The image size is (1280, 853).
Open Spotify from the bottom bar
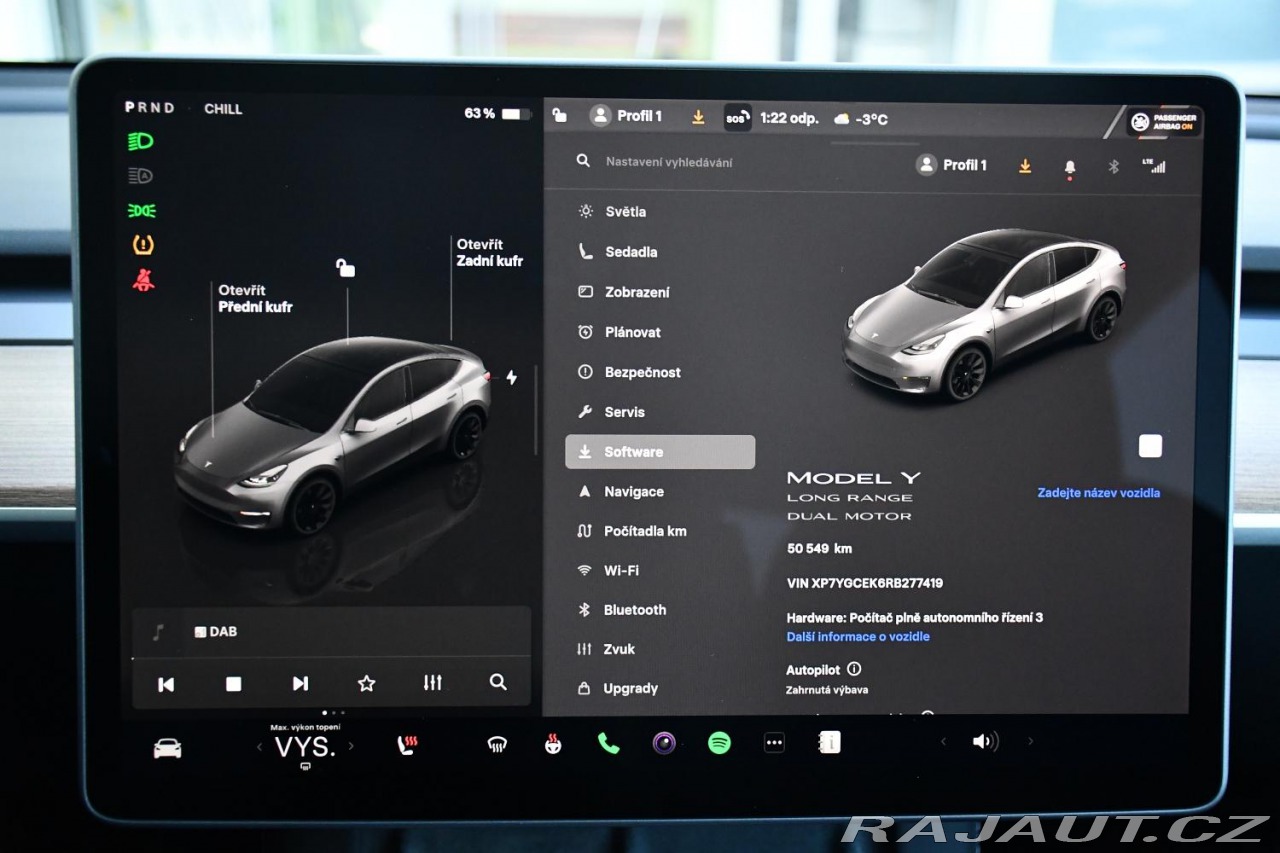(x=719, y=743)
